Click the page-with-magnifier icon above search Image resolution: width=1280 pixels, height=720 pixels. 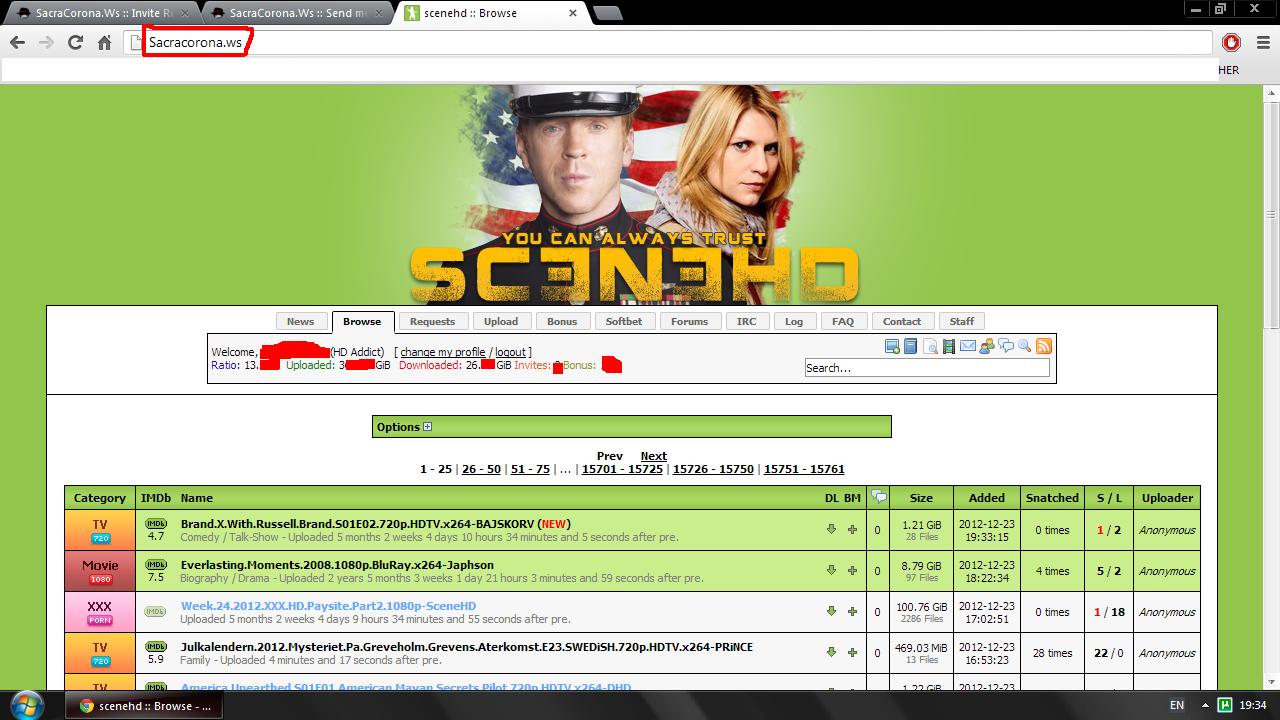tap(930, 346)
